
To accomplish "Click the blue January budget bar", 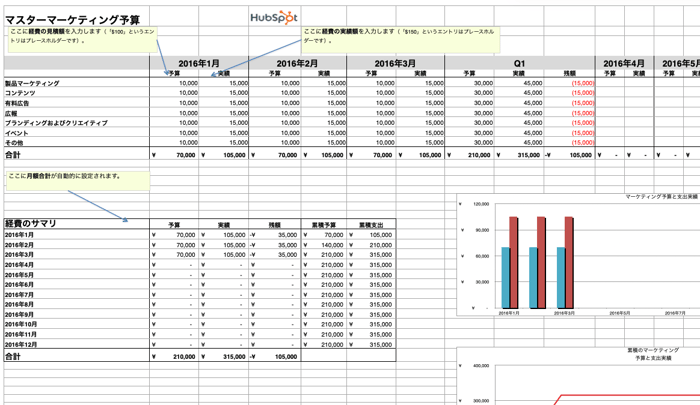I will 506,277.
